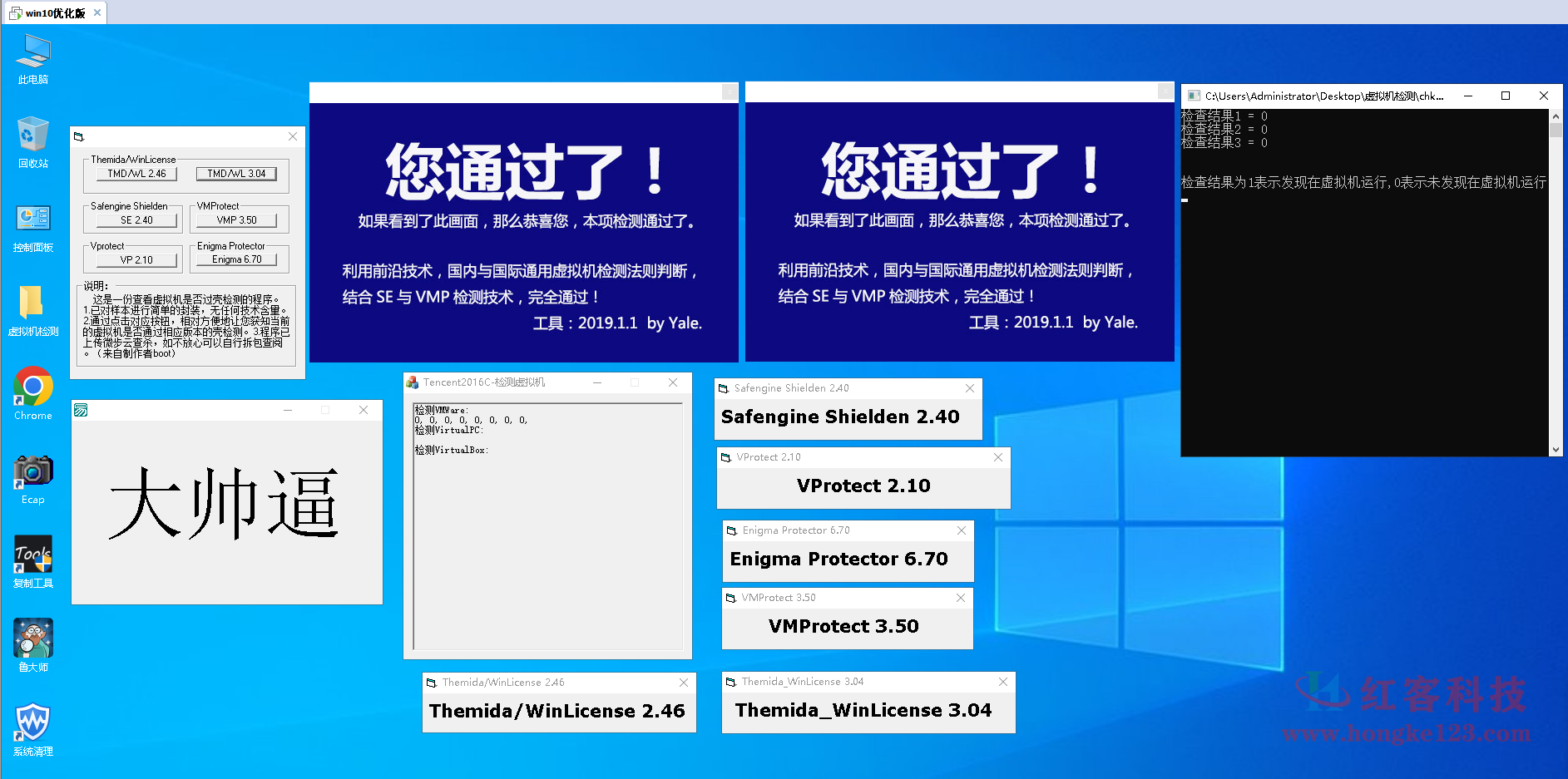This screenshot has width=1568, height=779.
Task: Click the TMD/WL 2.46 button
Action: coord(136,174)
